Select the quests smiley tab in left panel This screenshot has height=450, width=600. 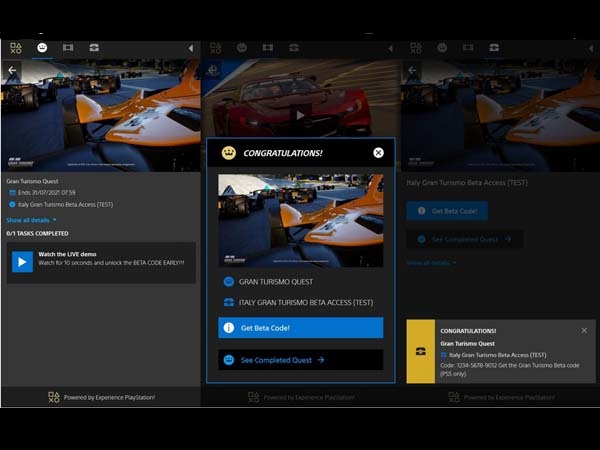coord(42,47)
